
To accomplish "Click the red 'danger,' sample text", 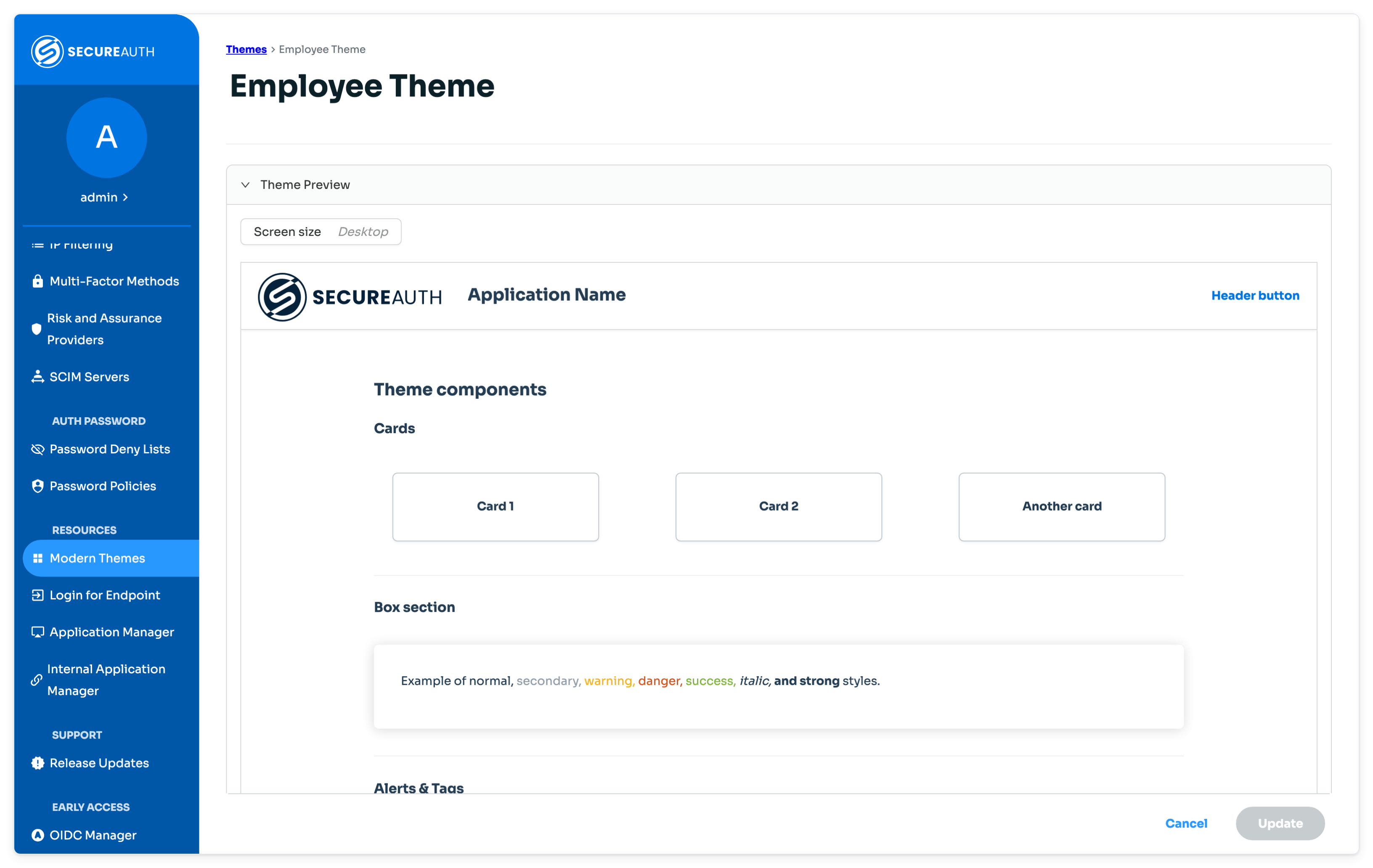I will point(660,681).
